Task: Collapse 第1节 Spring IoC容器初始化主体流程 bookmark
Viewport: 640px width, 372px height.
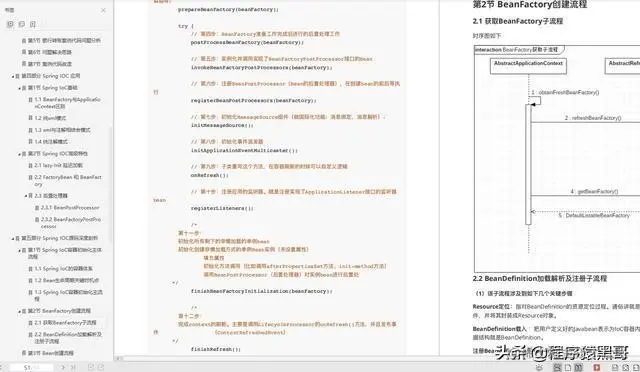Action: click(20, 250)
